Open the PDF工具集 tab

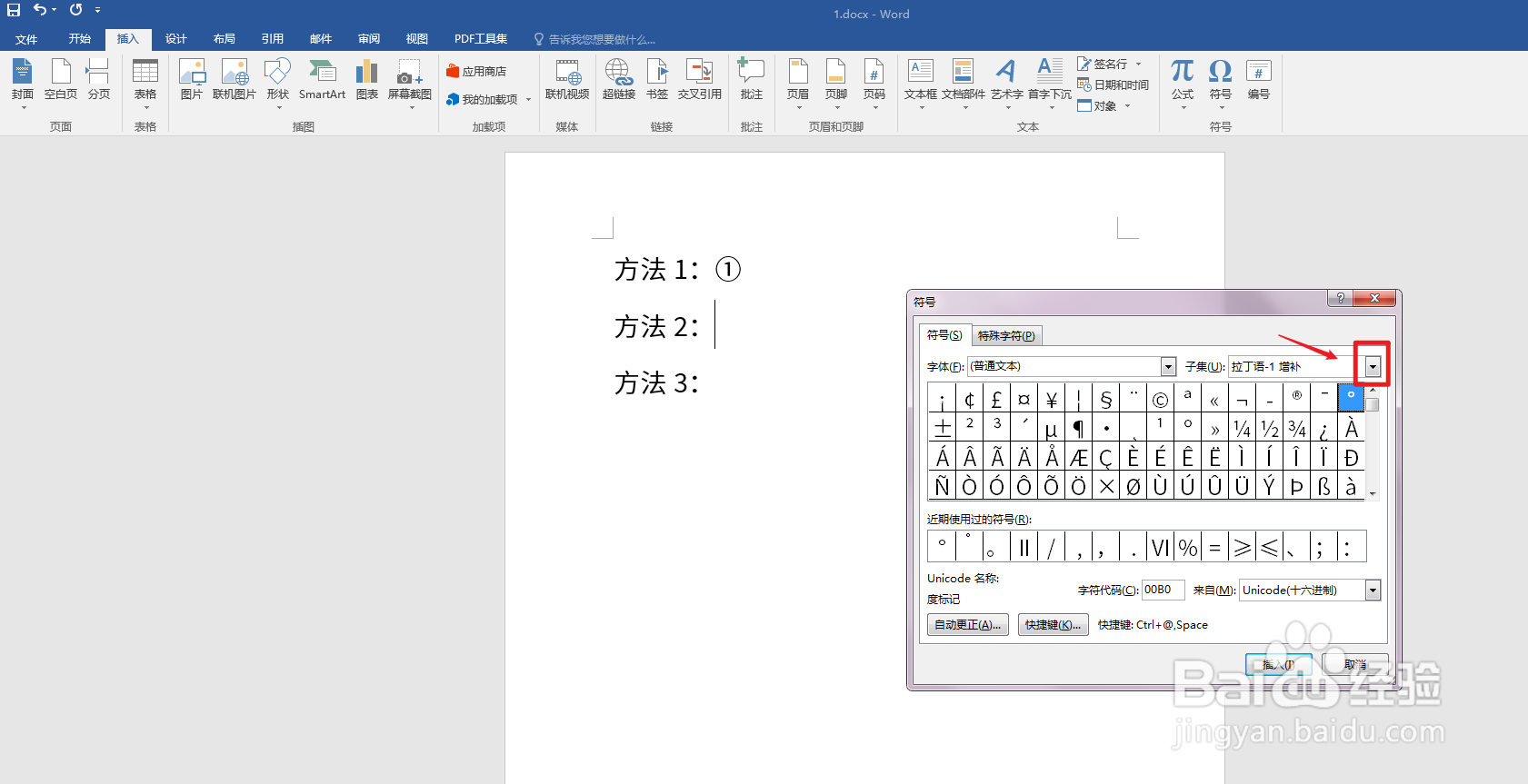pos(481,39)
